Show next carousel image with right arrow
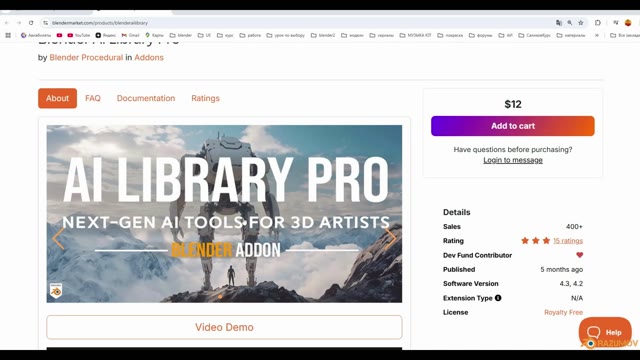Viewport: 640px width, 360px height. 390,237
